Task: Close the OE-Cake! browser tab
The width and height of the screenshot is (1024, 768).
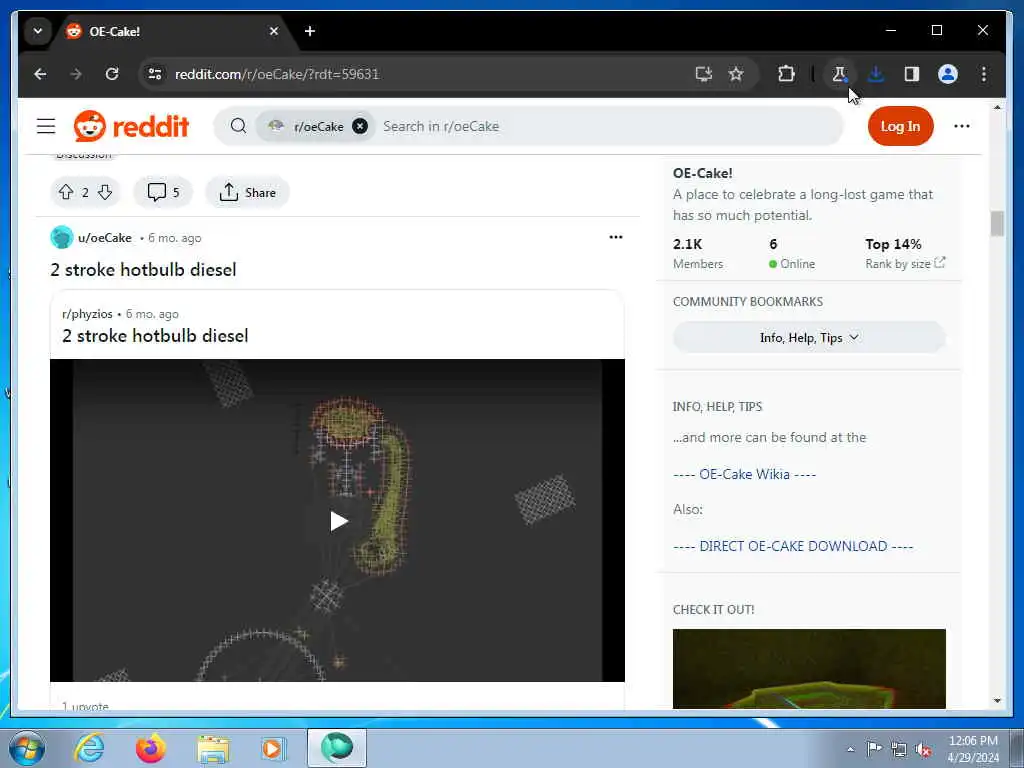Action: click(x=274, y=31)
